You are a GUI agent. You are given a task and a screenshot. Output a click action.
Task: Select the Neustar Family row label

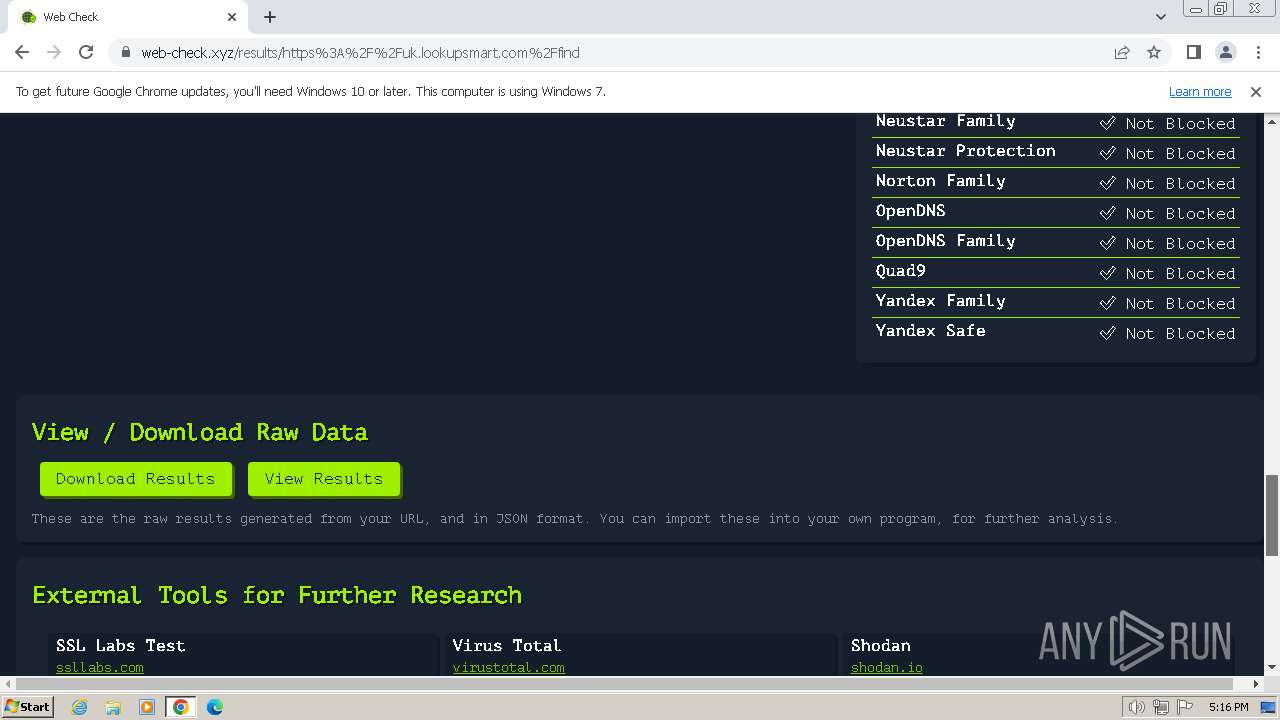945,121
